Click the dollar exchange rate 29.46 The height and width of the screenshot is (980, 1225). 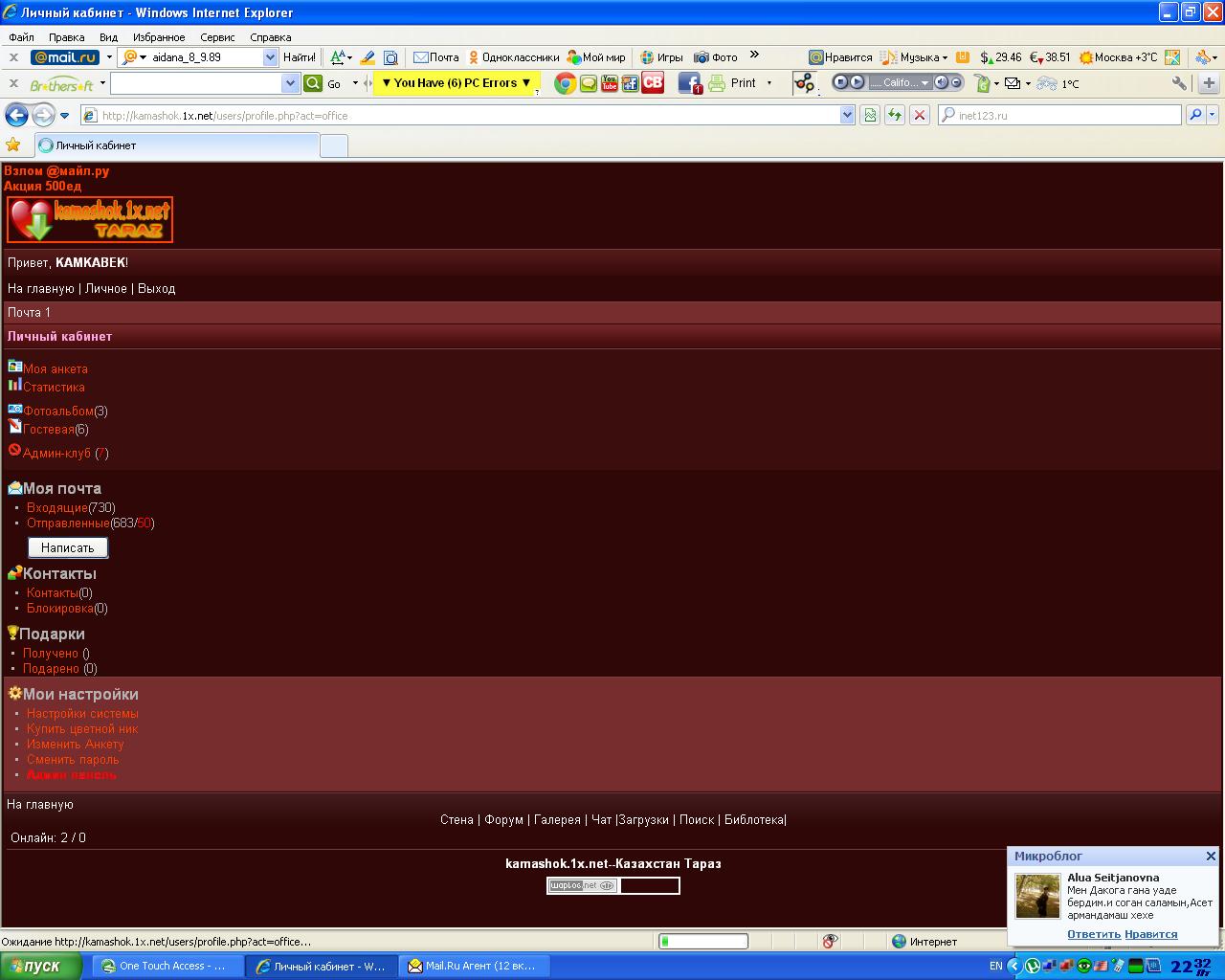tap(1001, 57)
